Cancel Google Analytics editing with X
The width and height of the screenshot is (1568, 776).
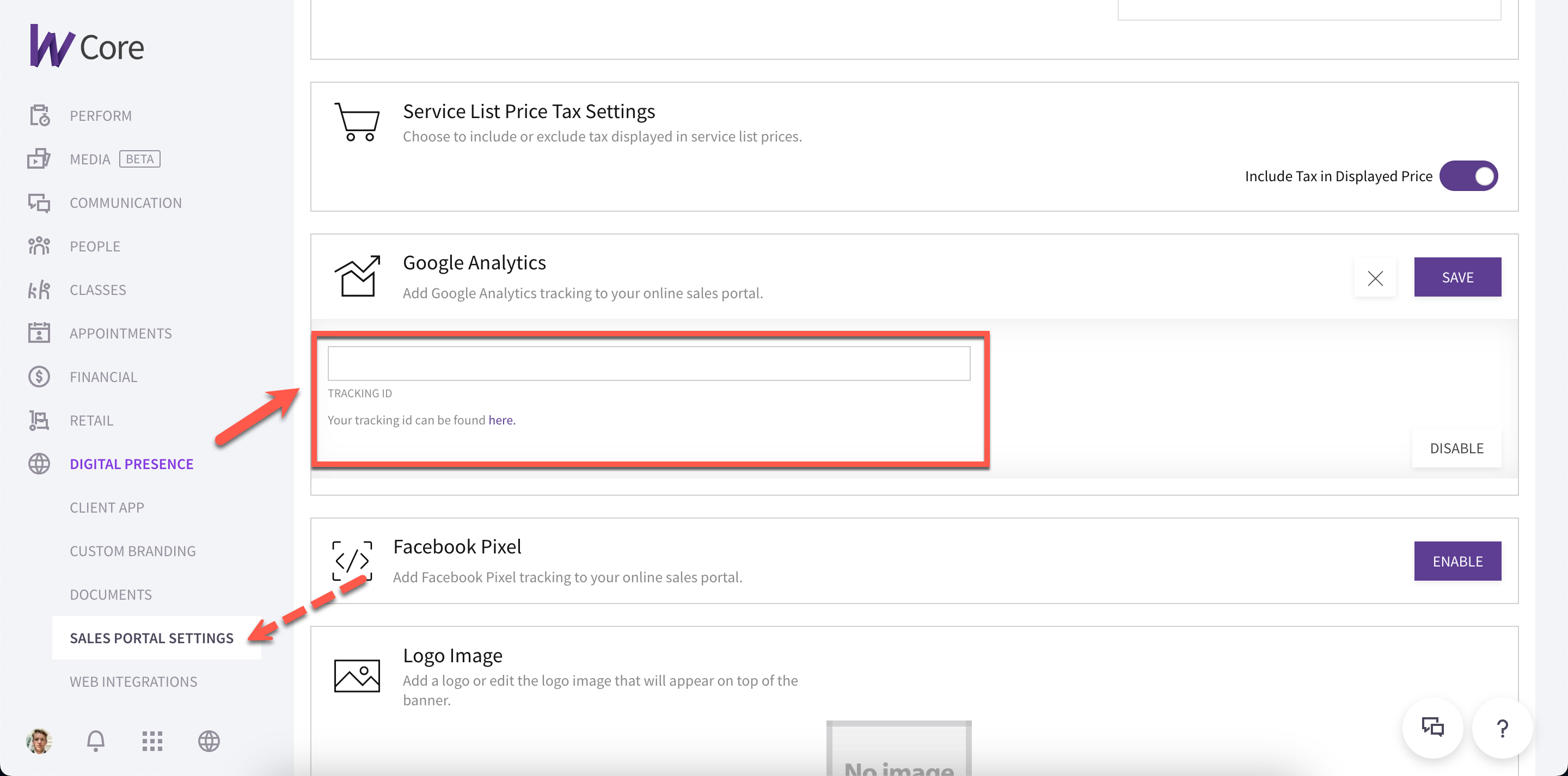(1375, 278)
